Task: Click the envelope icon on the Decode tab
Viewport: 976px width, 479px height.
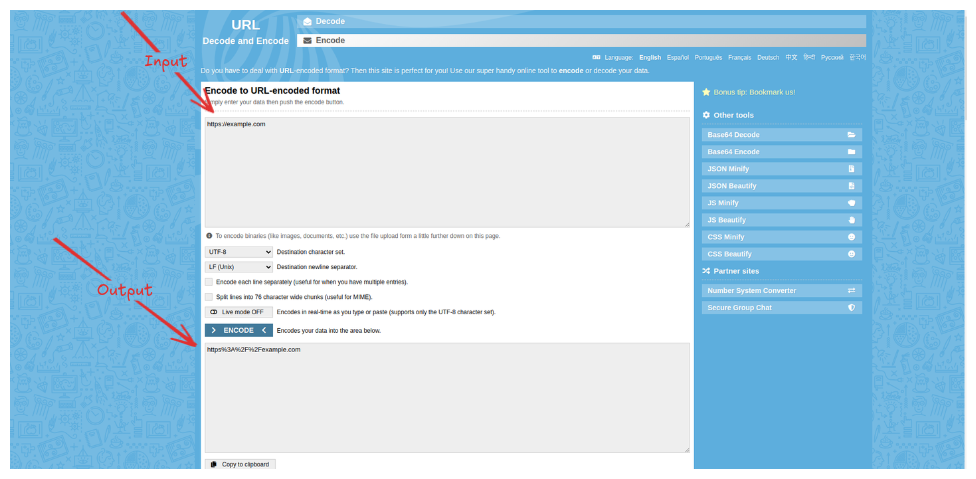Action: click(307, 21)
